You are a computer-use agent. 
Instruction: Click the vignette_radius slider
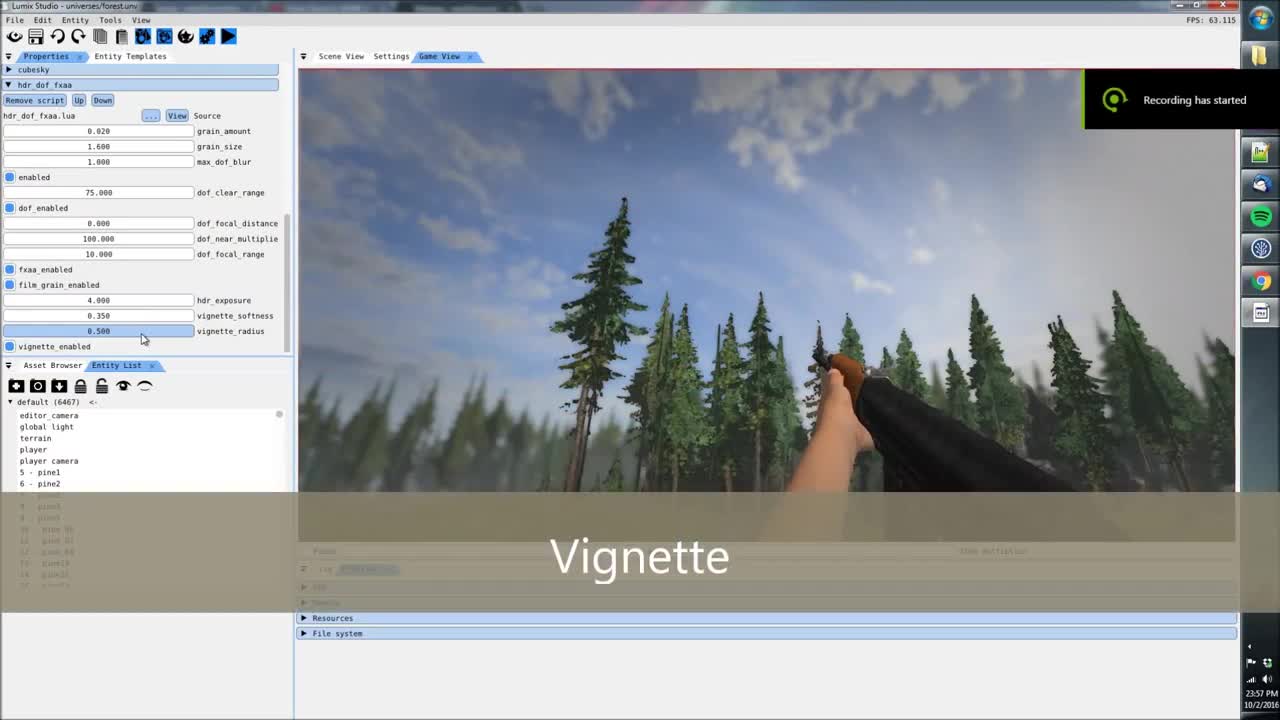[98, 331]
